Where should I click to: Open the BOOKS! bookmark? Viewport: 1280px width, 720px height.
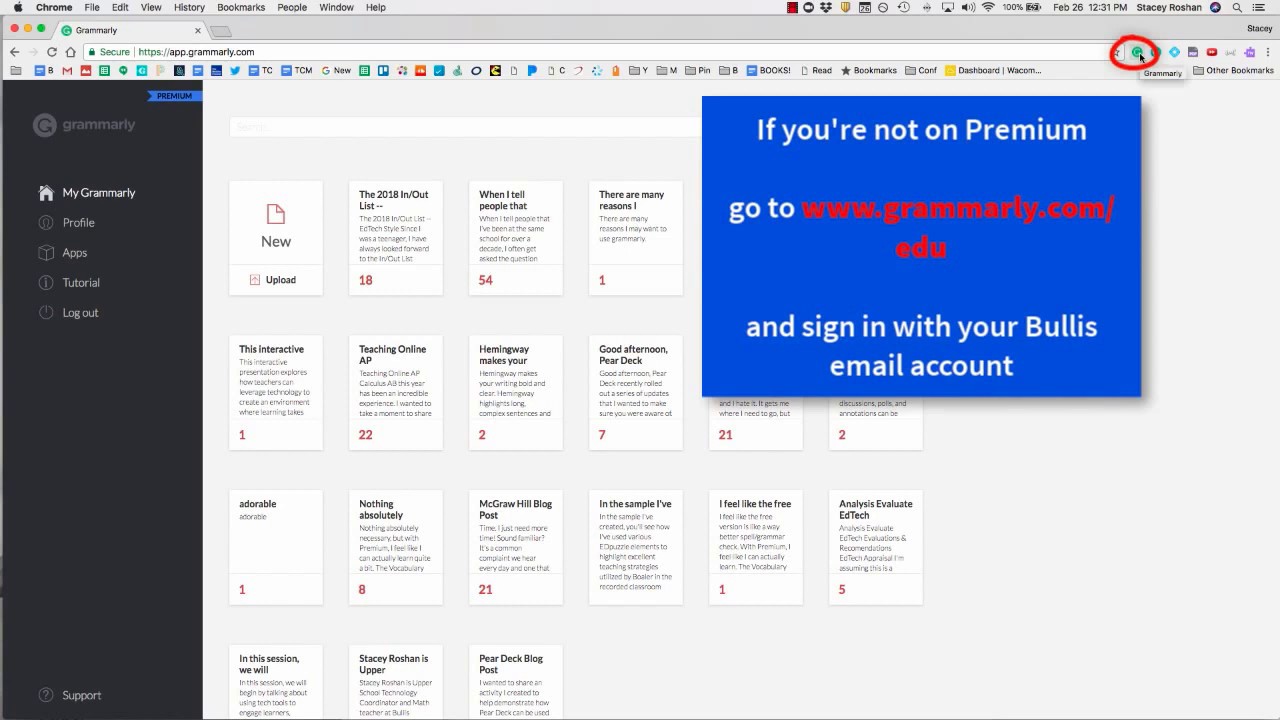768,71
